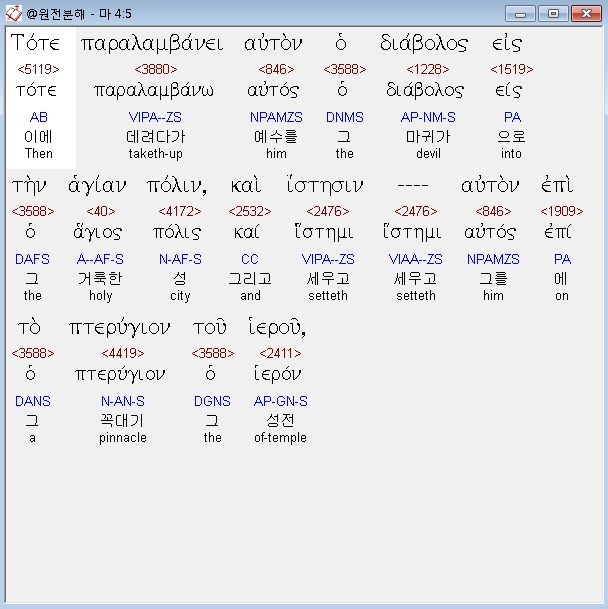Minimize the 원전분해 window
This screenshot has width=608, height=609.
520,14
